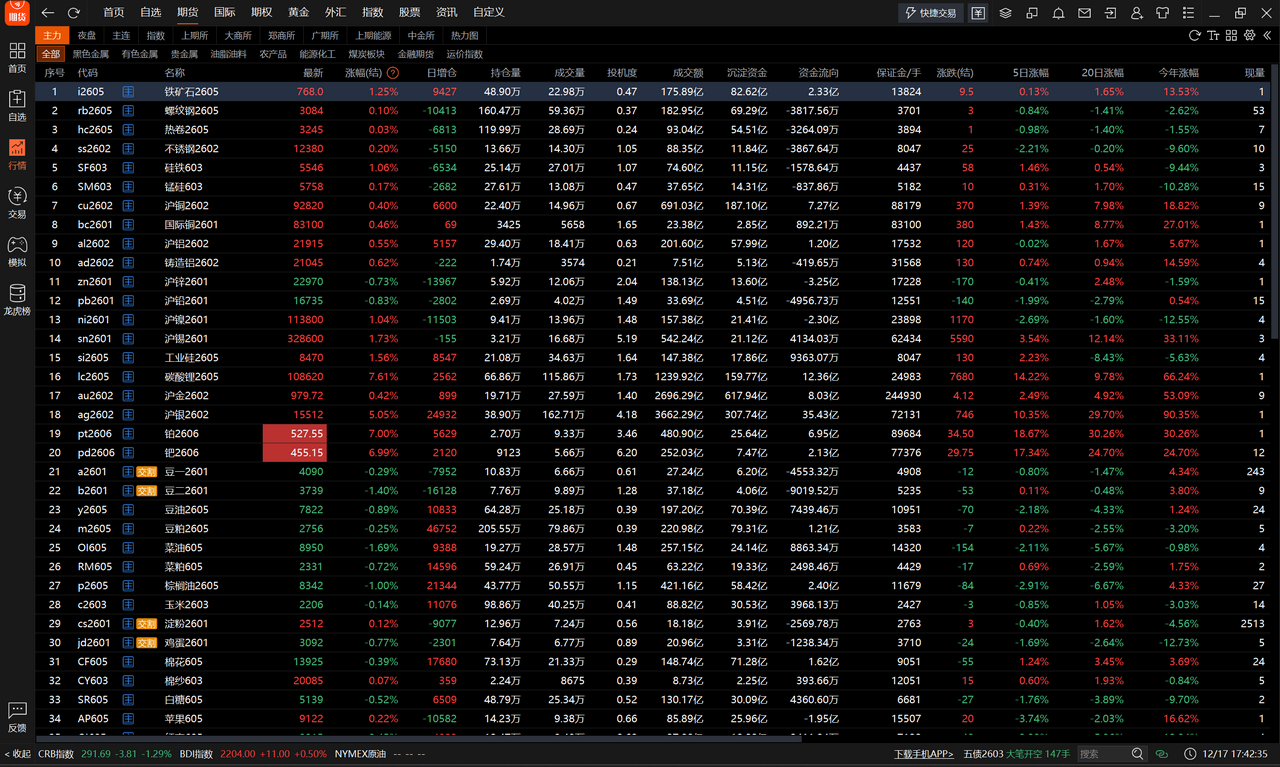
Task: Click the BDI指数 label in the status bar
Action: [x=196, y=754]
